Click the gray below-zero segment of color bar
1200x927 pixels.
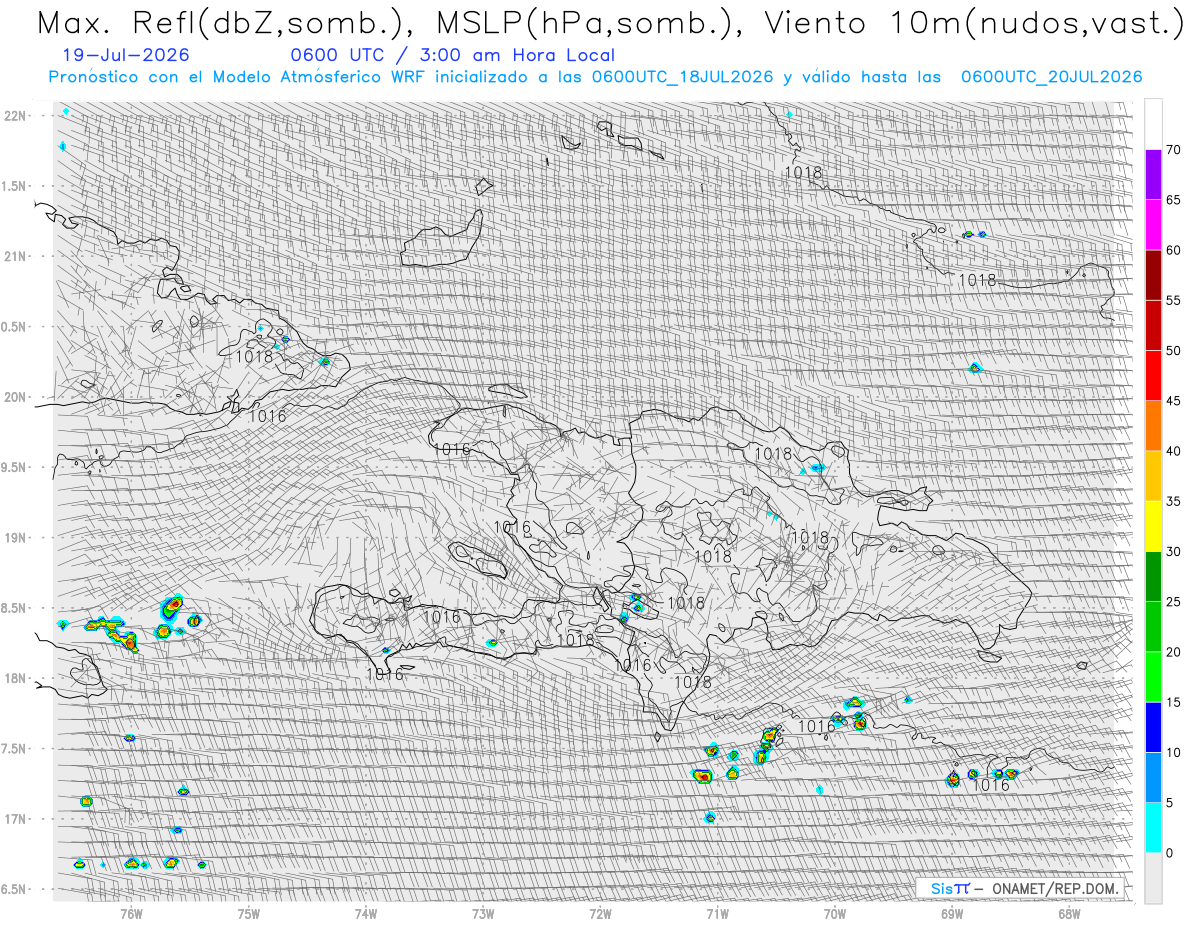point(1153,878)
